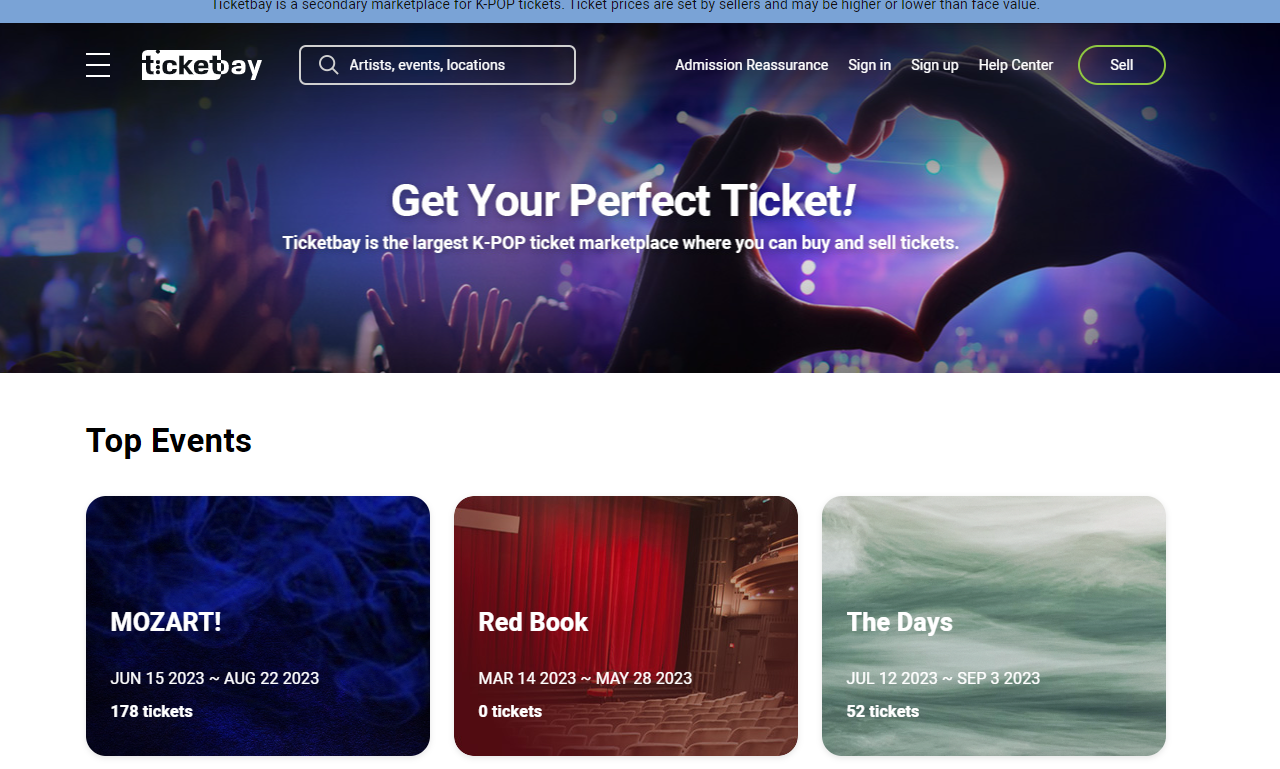Click the 52 tickets label
Image resolution: width=1280 pixels, height=769 pixels.
882,712
